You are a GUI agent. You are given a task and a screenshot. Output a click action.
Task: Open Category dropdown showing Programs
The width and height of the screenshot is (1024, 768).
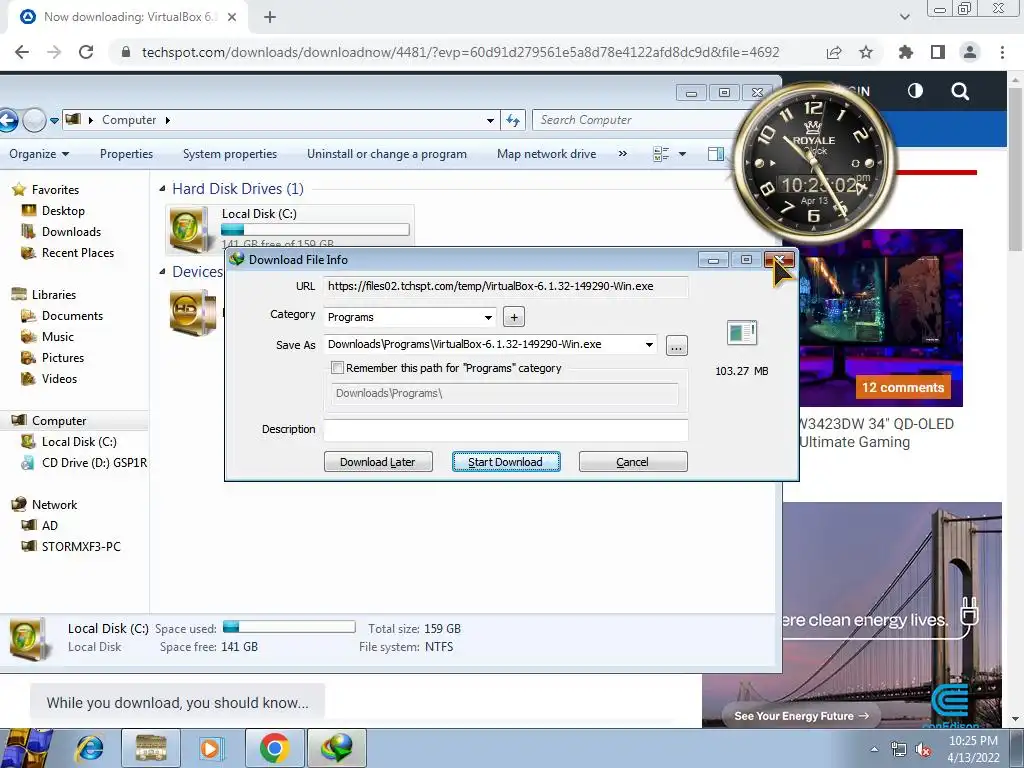pos(410,317)
